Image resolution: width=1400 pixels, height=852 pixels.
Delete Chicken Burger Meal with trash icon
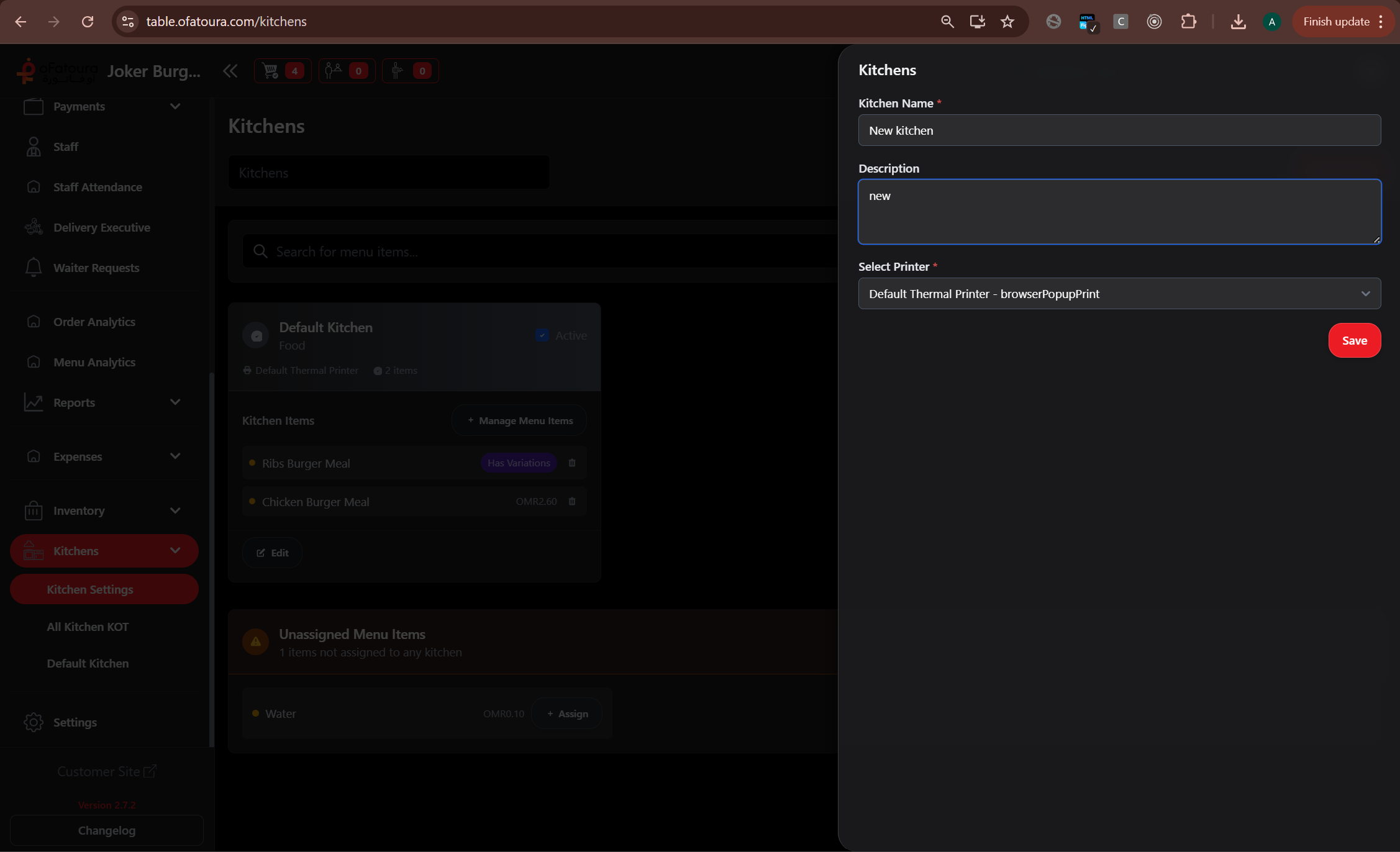coord(572,502)
